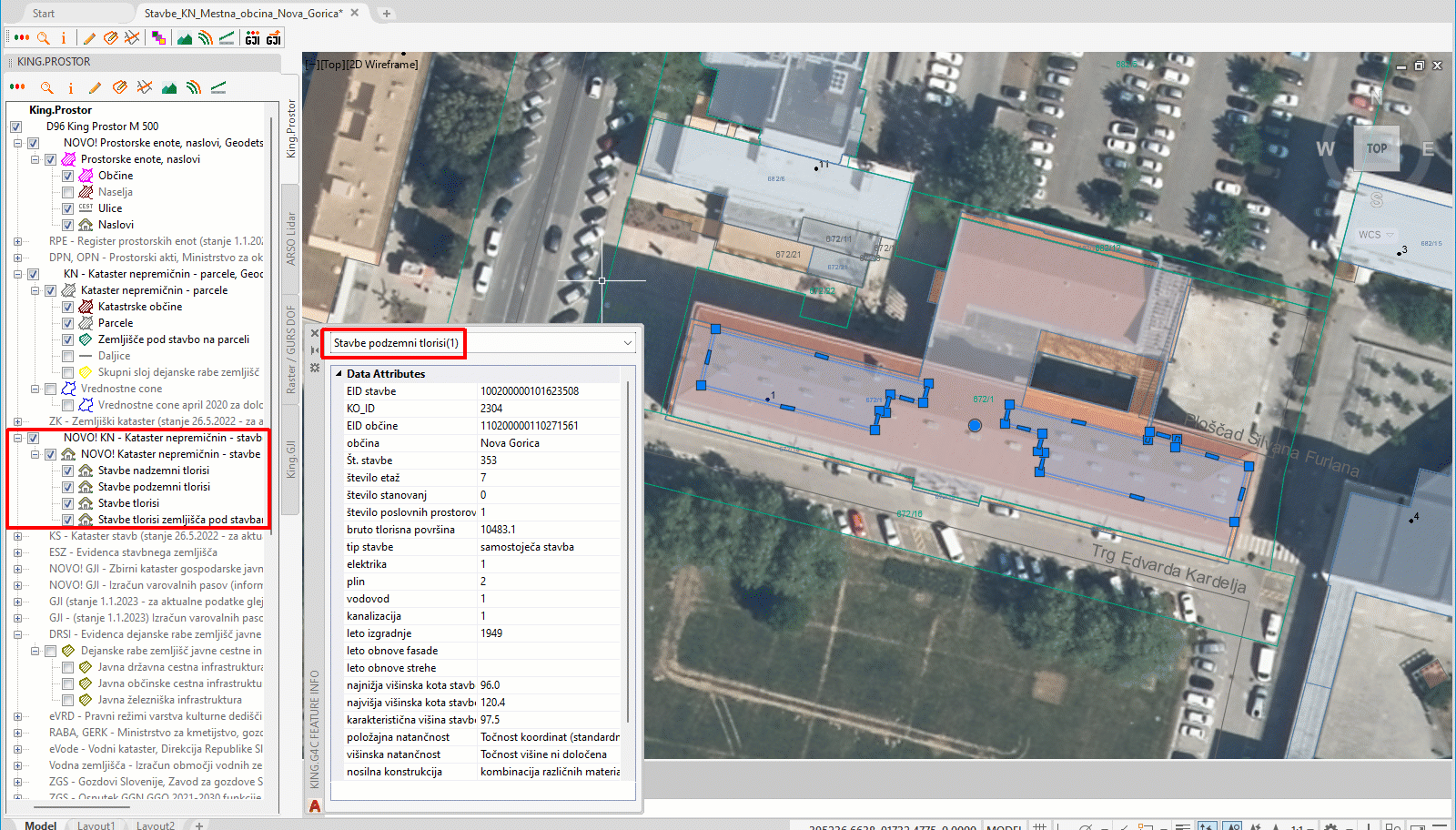Click the arcs icon in the KING.PROSTOR panel
Image resolution: width=1456 pixels, height=830 pixels.
pos(193,87)
